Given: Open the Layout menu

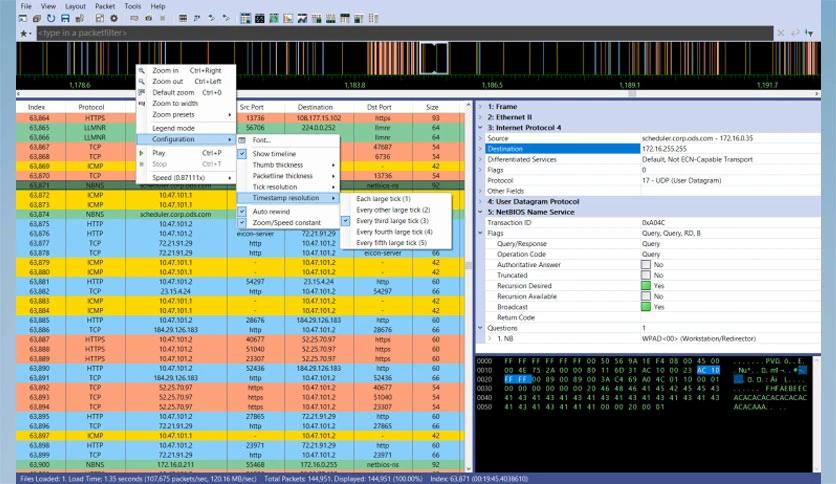Looking at the screenshot, I should point(75,6).
